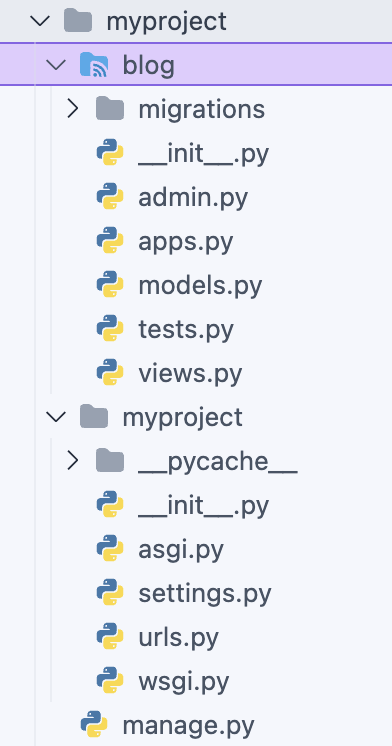The image size is (392, 746).
Task: Open tests.py file
Action: [x=186, y=330]
